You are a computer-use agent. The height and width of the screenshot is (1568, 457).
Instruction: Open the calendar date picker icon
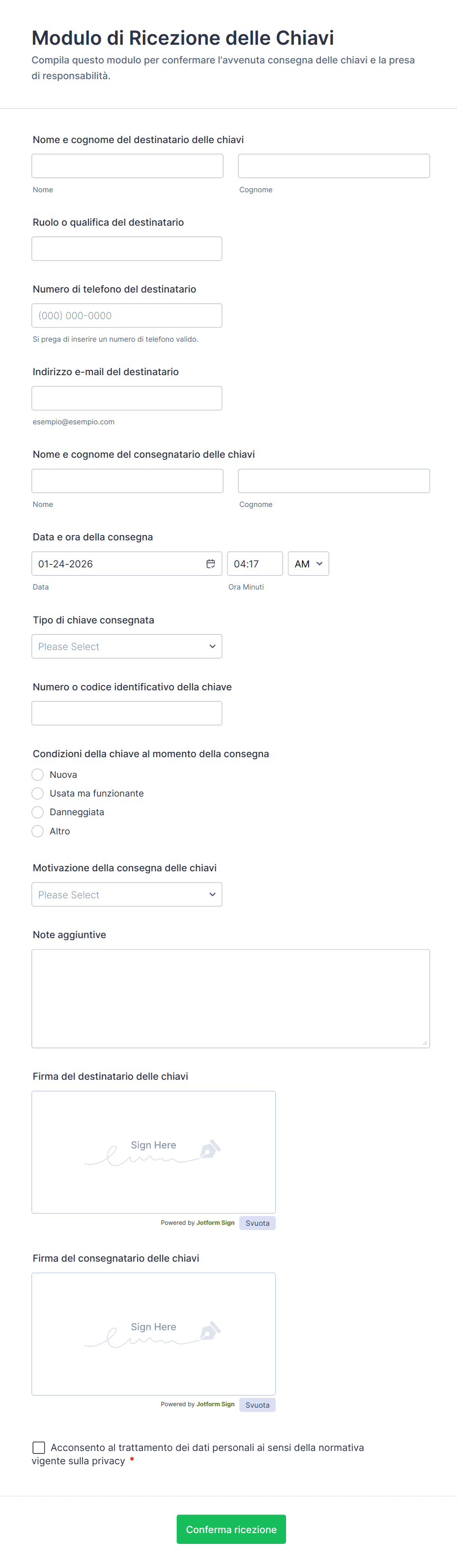[210, 563]
